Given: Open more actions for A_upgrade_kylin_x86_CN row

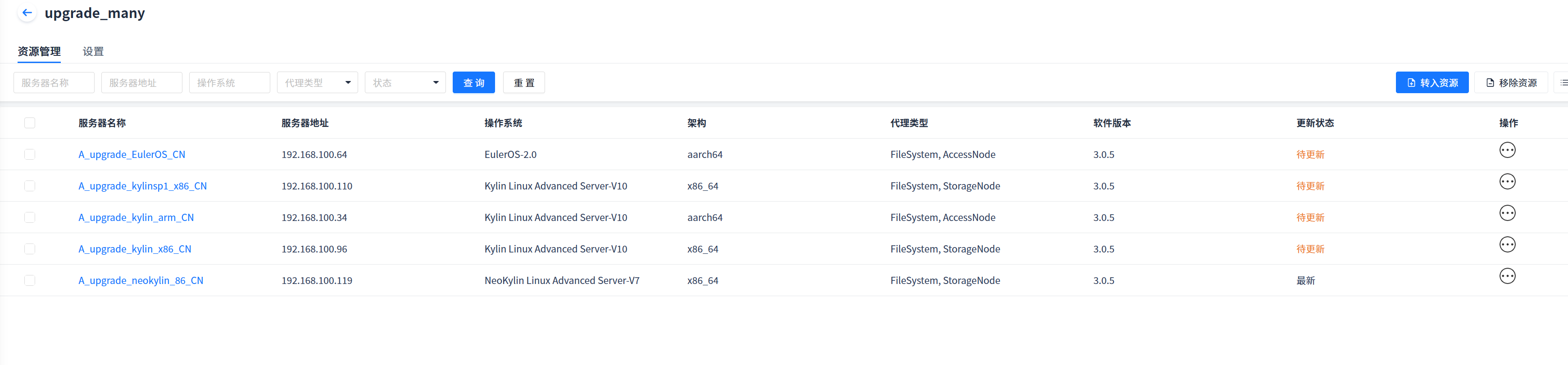Looking at the screenshot, I should pyautogui.click(x=1507, y=245).
